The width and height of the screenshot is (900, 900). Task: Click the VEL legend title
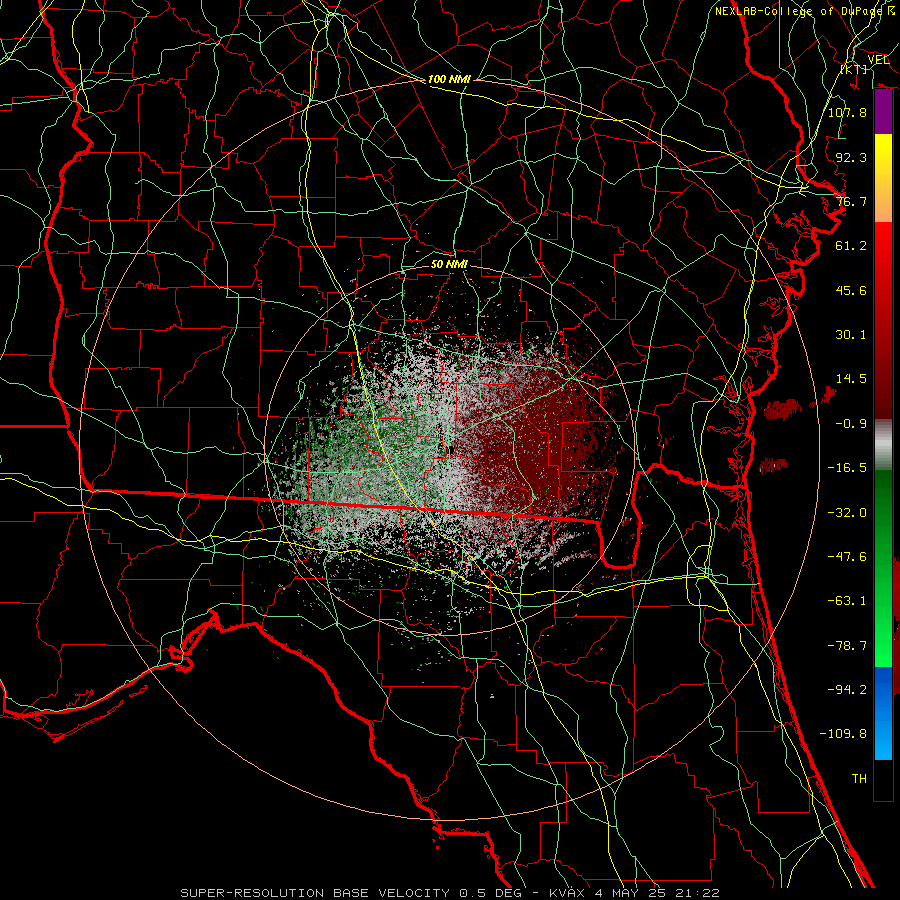click(x=878, y=60)
